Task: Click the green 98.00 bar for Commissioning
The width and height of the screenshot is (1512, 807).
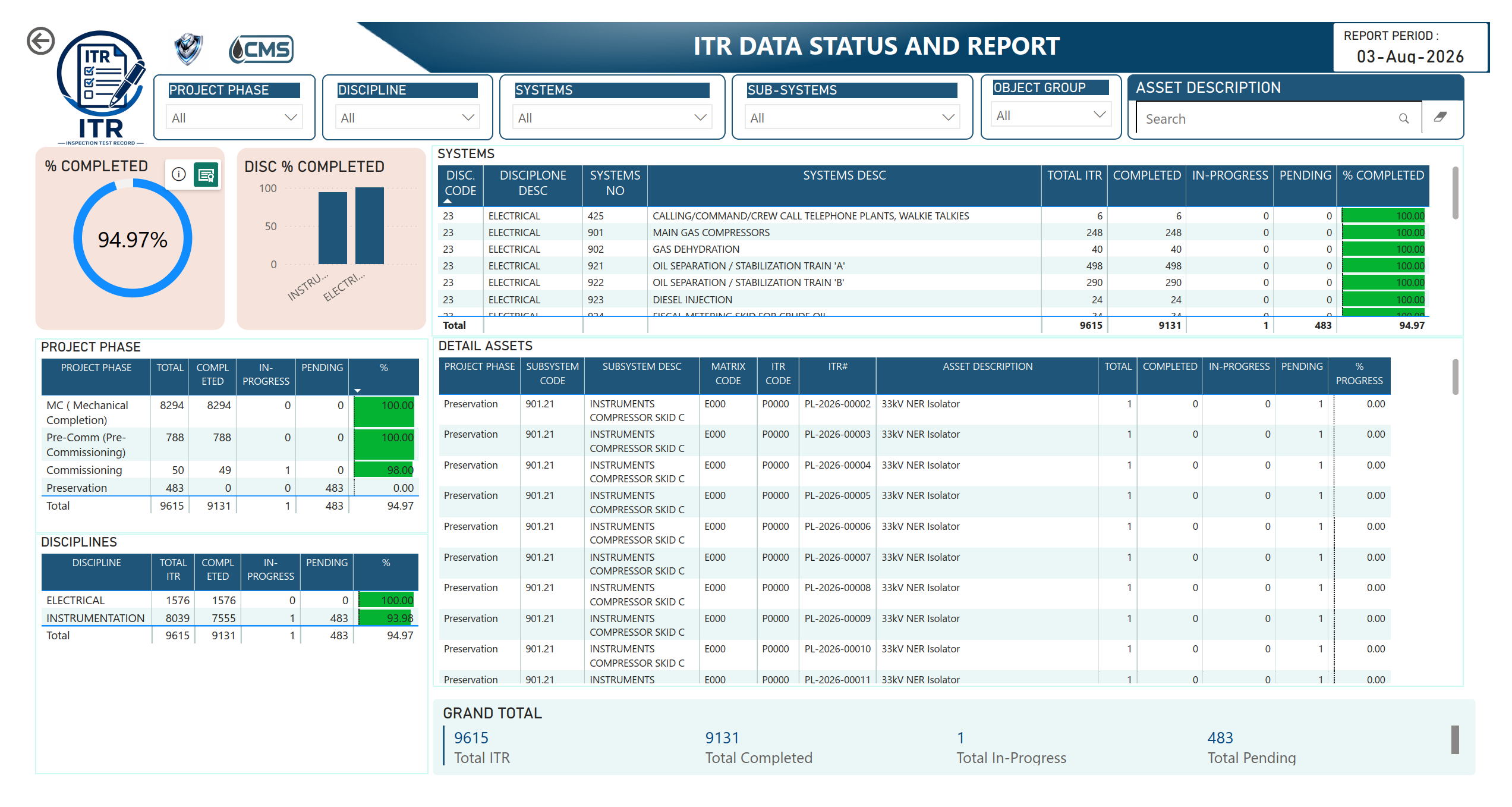Action: pyautogui.click(x=384, y=470)
